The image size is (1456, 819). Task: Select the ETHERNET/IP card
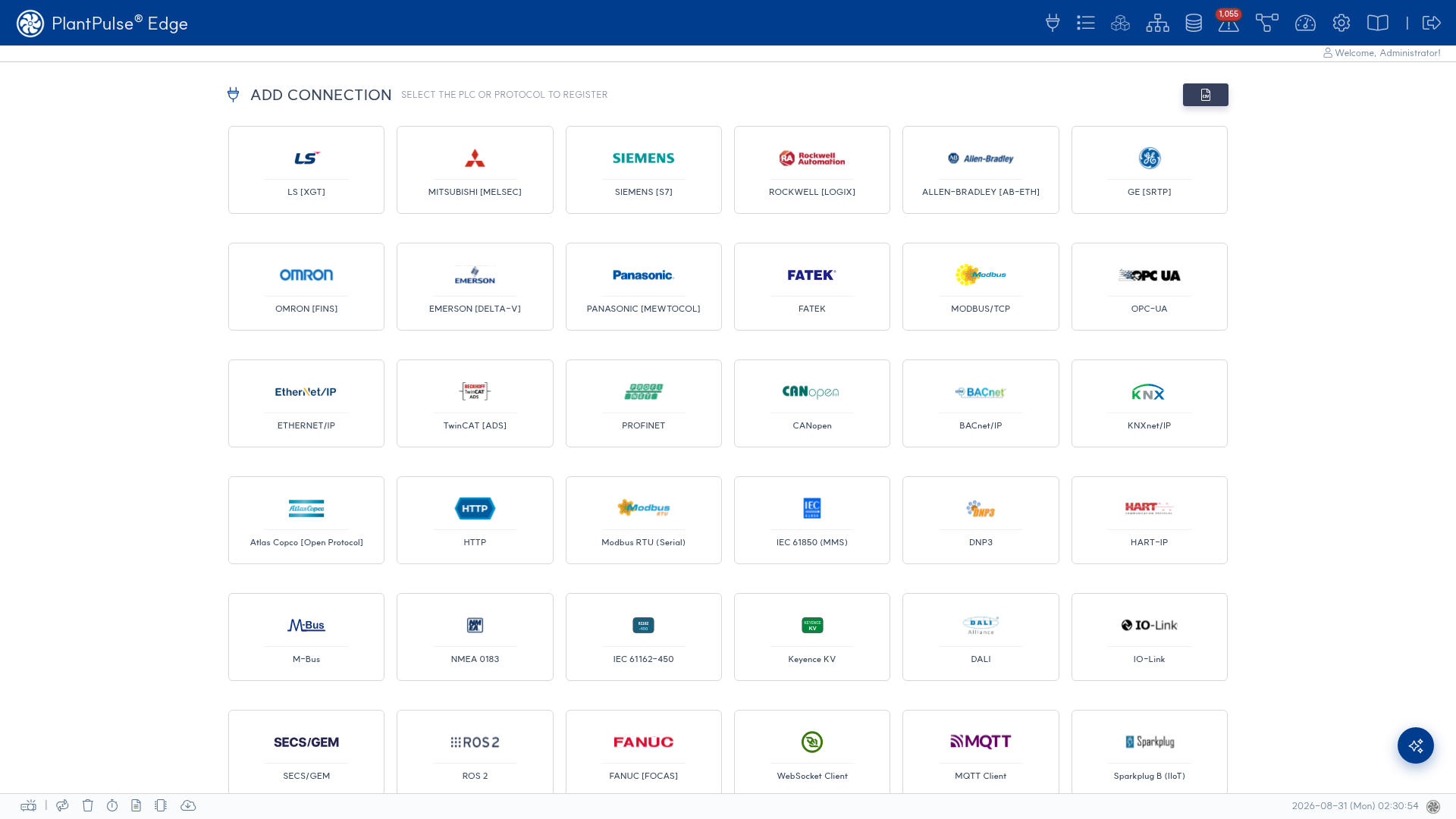click(306, 403)
